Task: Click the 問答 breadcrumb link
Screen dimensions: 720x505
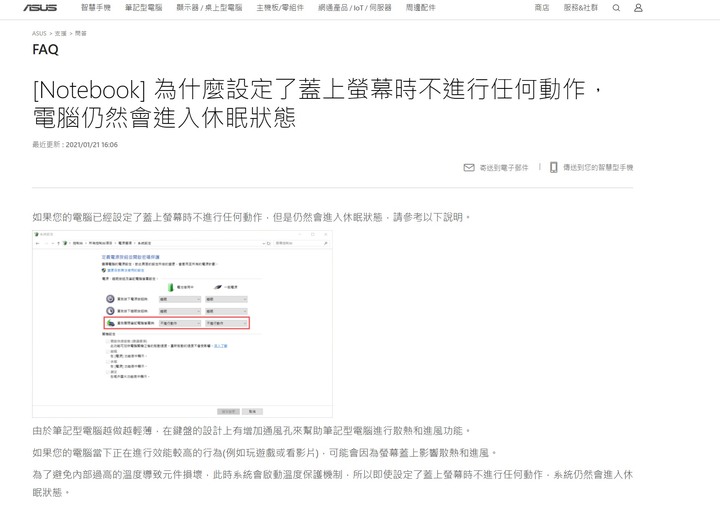Action: click(x=80, y=34)
